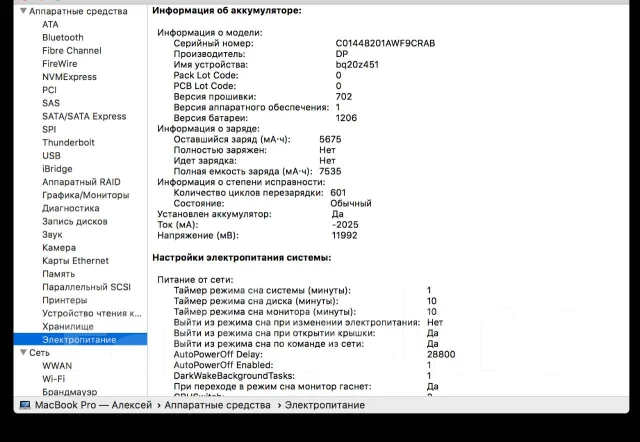Image resolution: width=640 pixels, height=442 pixels.
Task: Select iBridge in the sidebar
Action: coord(57,169)
